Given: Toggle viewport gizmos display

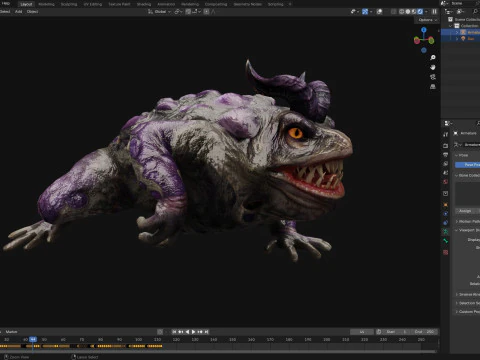Looking at the screenshot, I should pyautogui.click(x=365, y=12).
